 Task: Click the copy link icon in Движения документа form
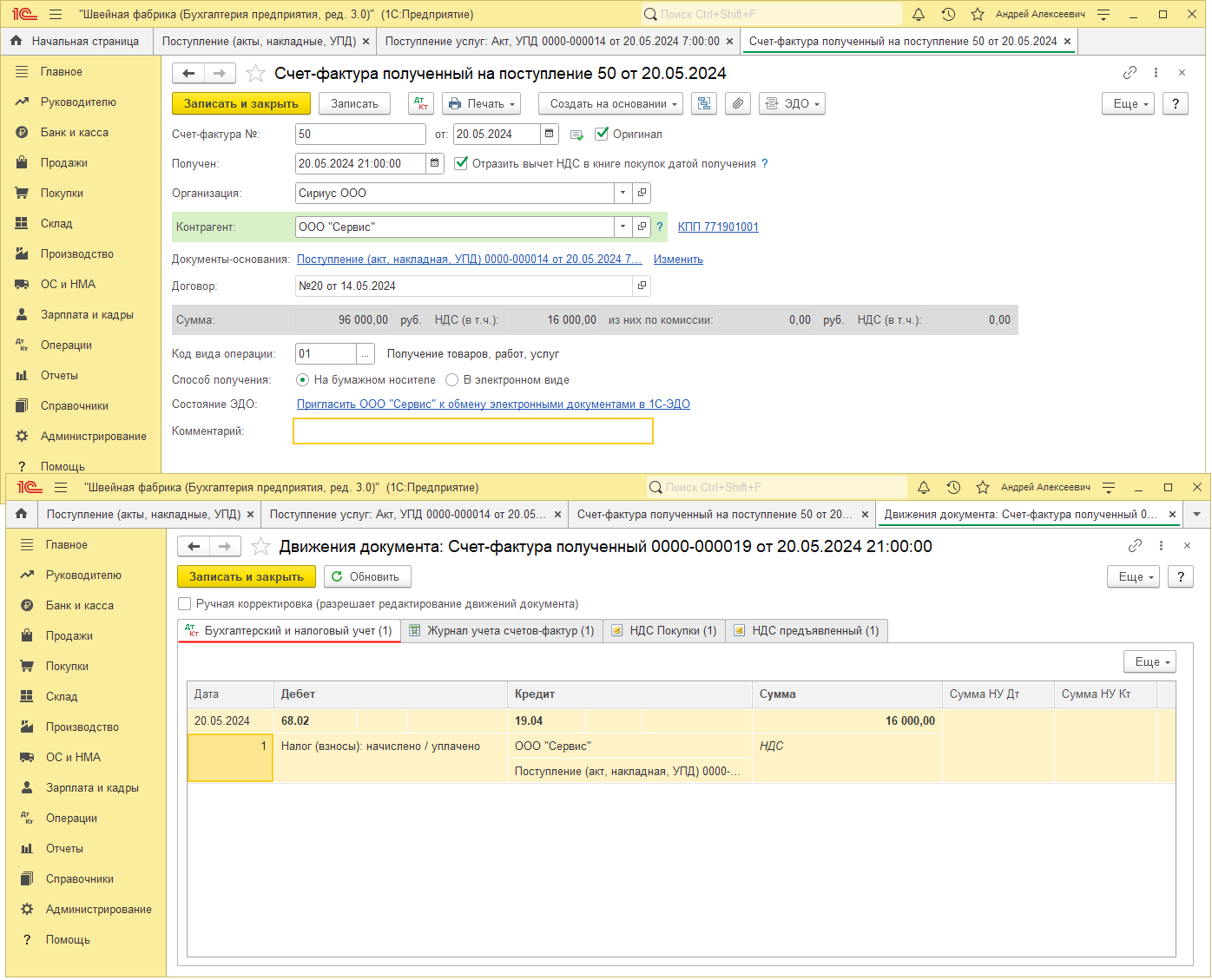click(x=1135, y=546)
